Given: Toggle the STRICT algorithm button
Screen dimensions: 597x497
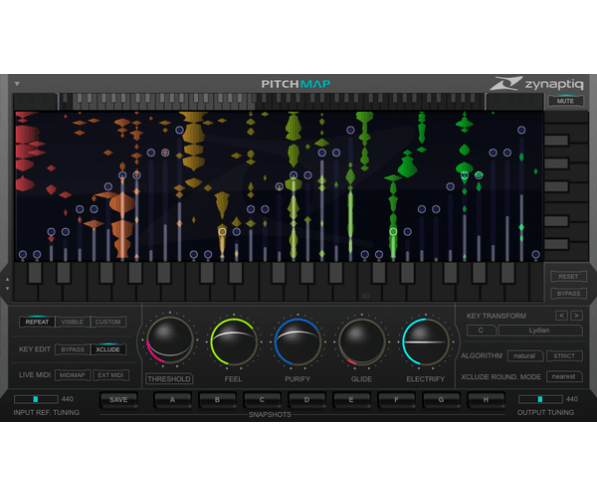Looking at the screenshot, I should click(564, 356).
